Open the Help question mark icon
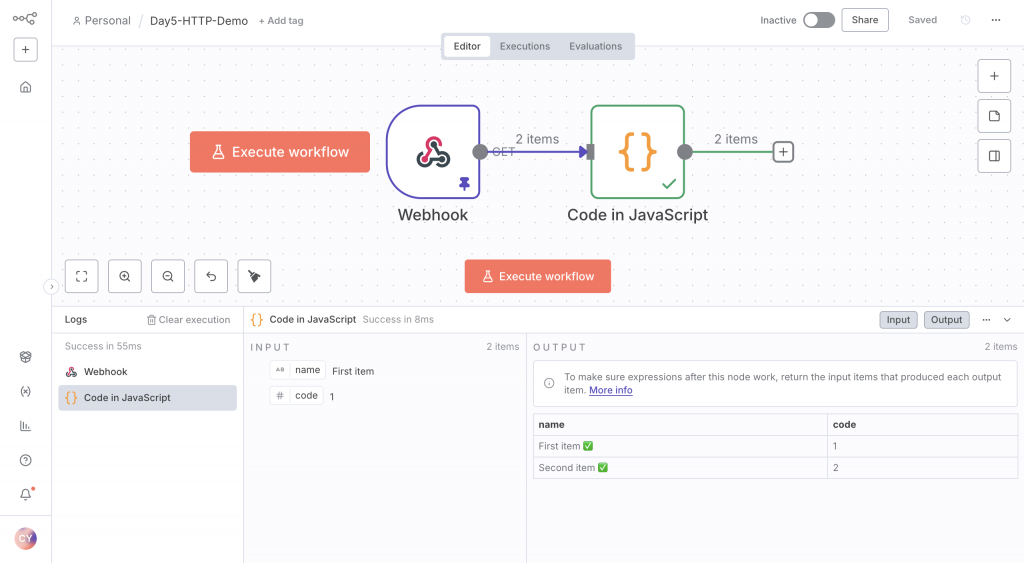Viewport: 1024px width, 563px height. (x=25, y=460)
